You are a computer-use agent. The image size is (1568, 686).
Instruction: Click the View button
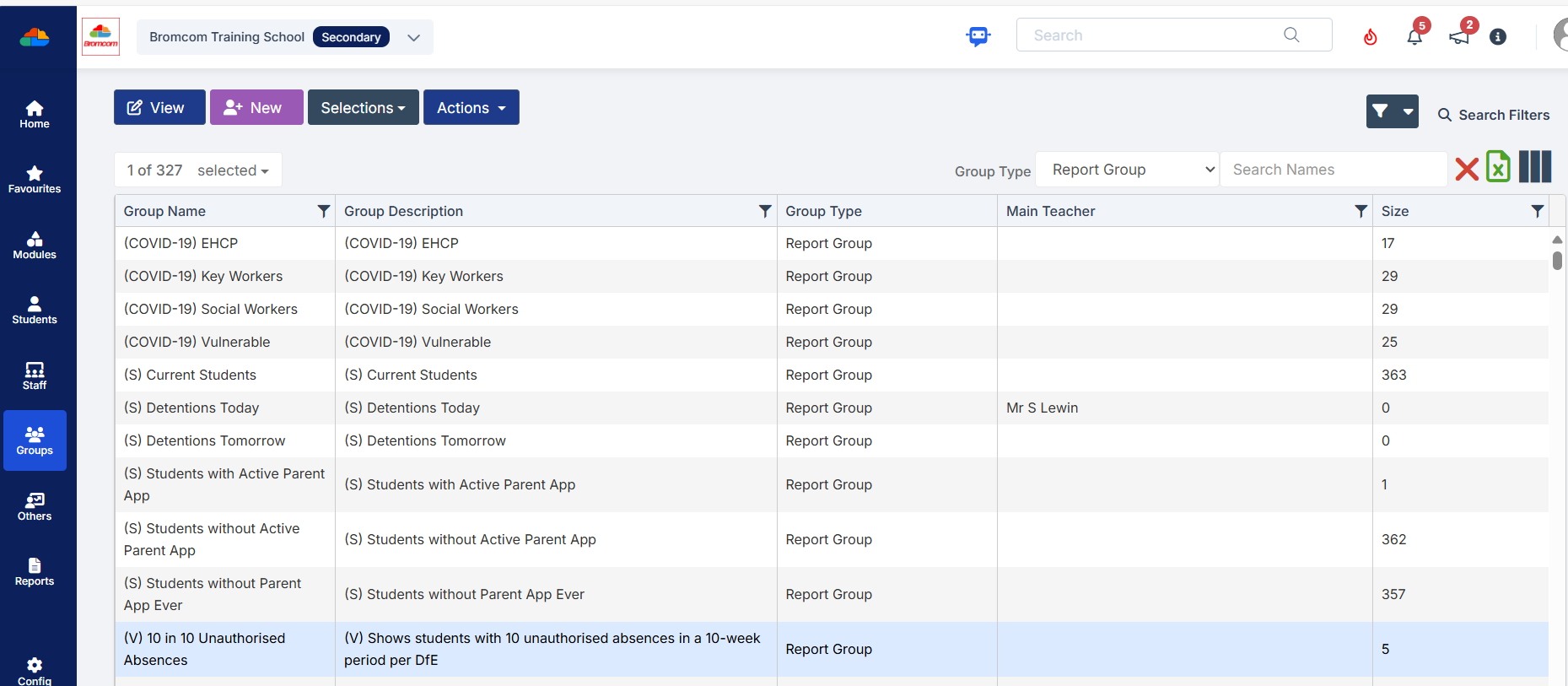[159, 108]
